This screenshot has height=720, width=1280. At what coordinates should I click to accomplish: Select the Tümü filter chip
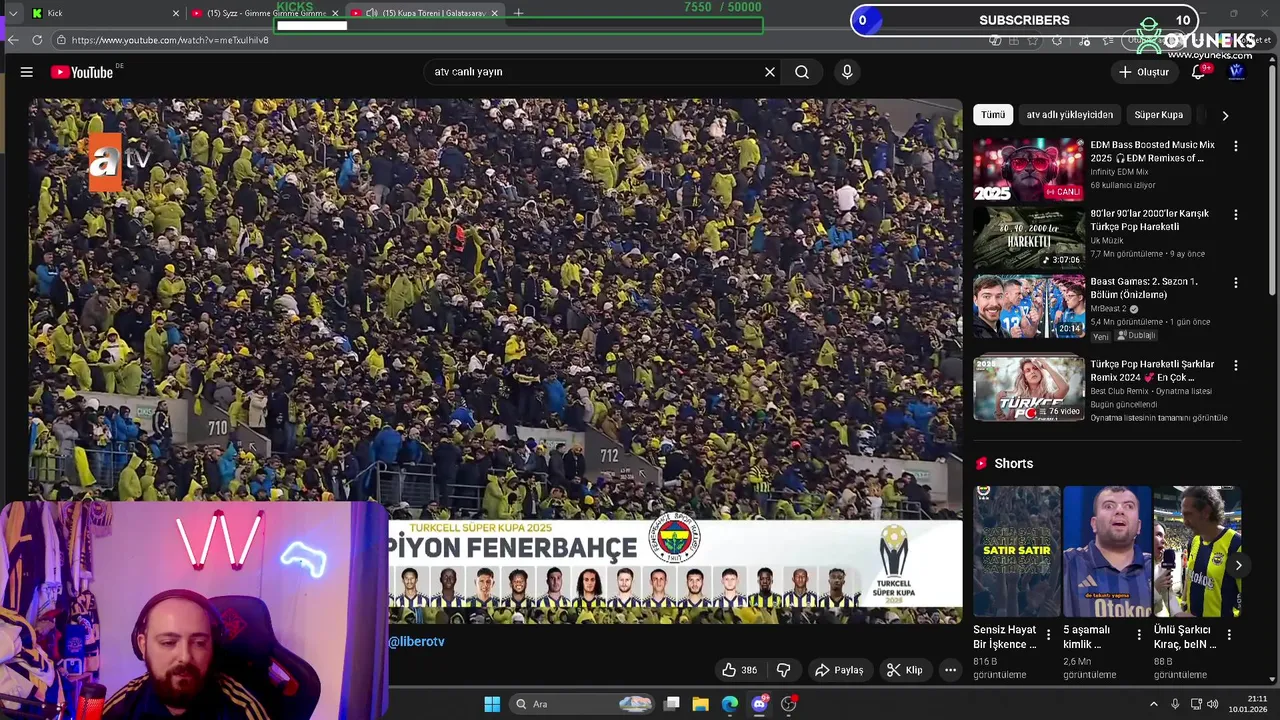pyautogui.click(x=993, y=115)
